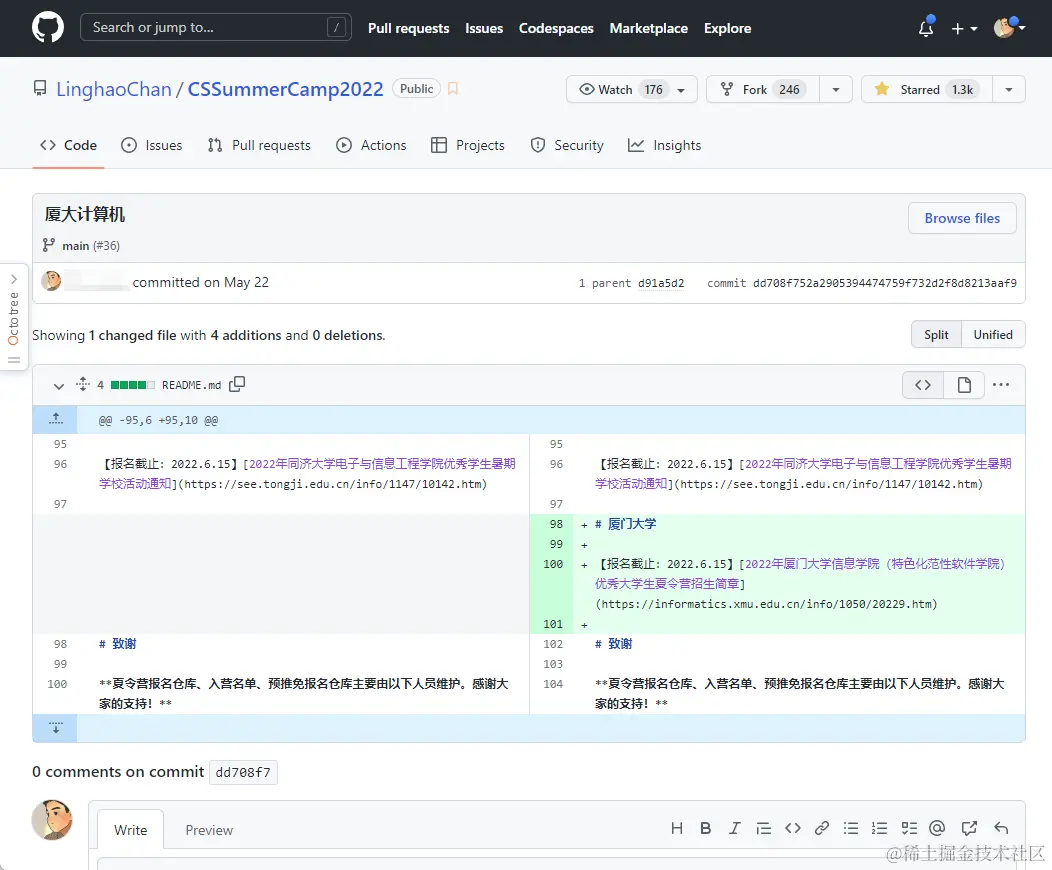Focus the Search or jump to field

215,28
